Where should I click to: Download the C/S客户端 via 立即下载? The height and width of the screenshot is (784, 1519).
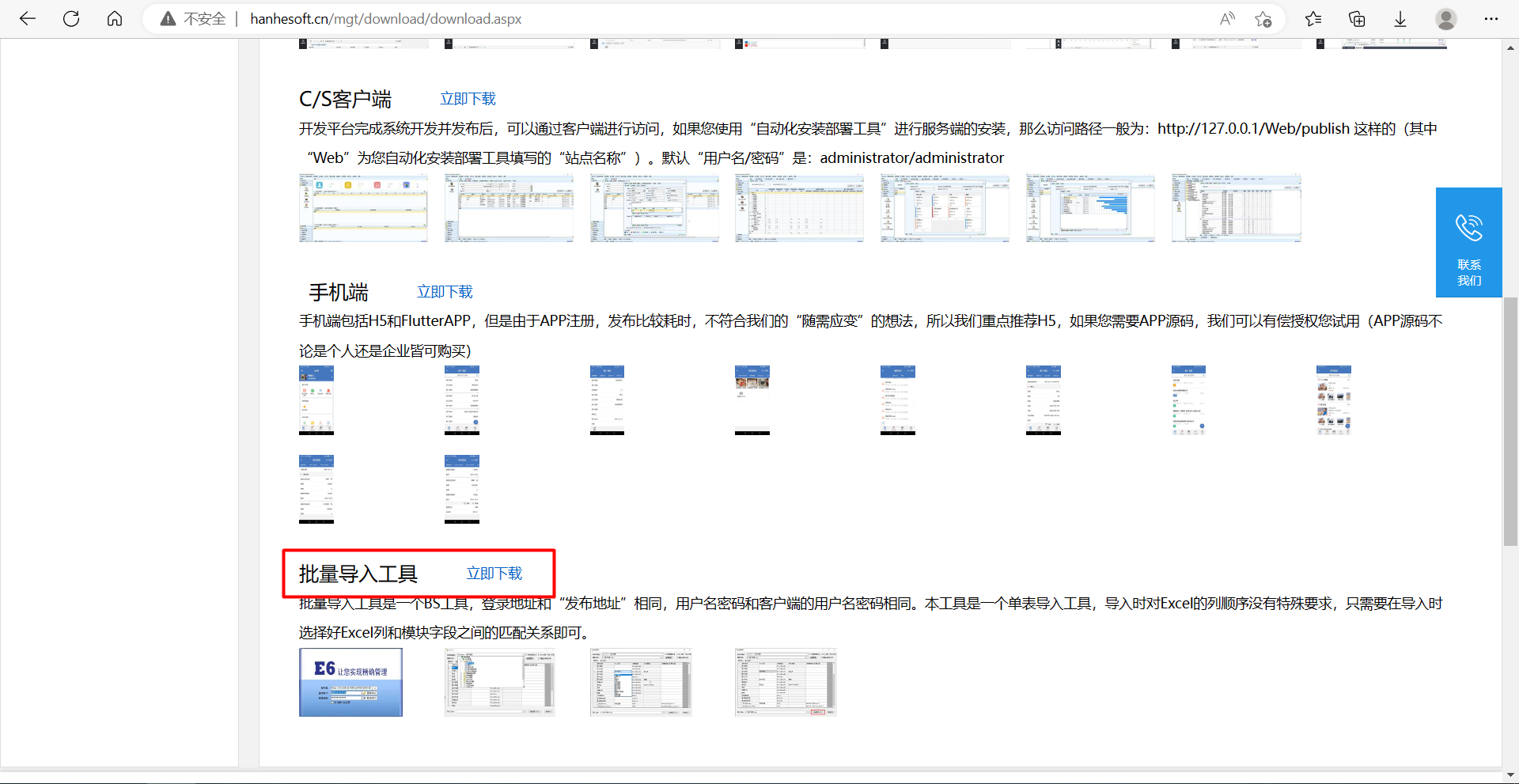468,99
